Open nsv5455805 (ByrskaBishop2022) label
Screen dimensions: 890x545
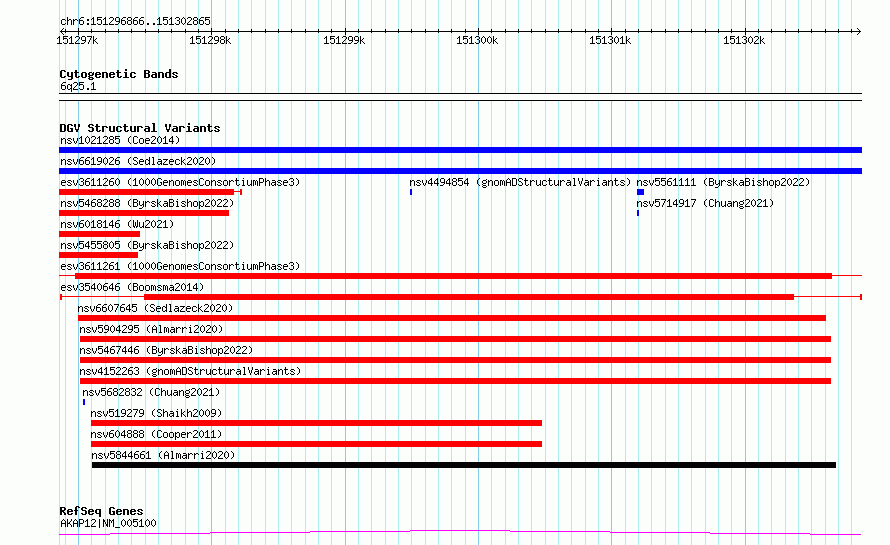(x=147, y=245)
